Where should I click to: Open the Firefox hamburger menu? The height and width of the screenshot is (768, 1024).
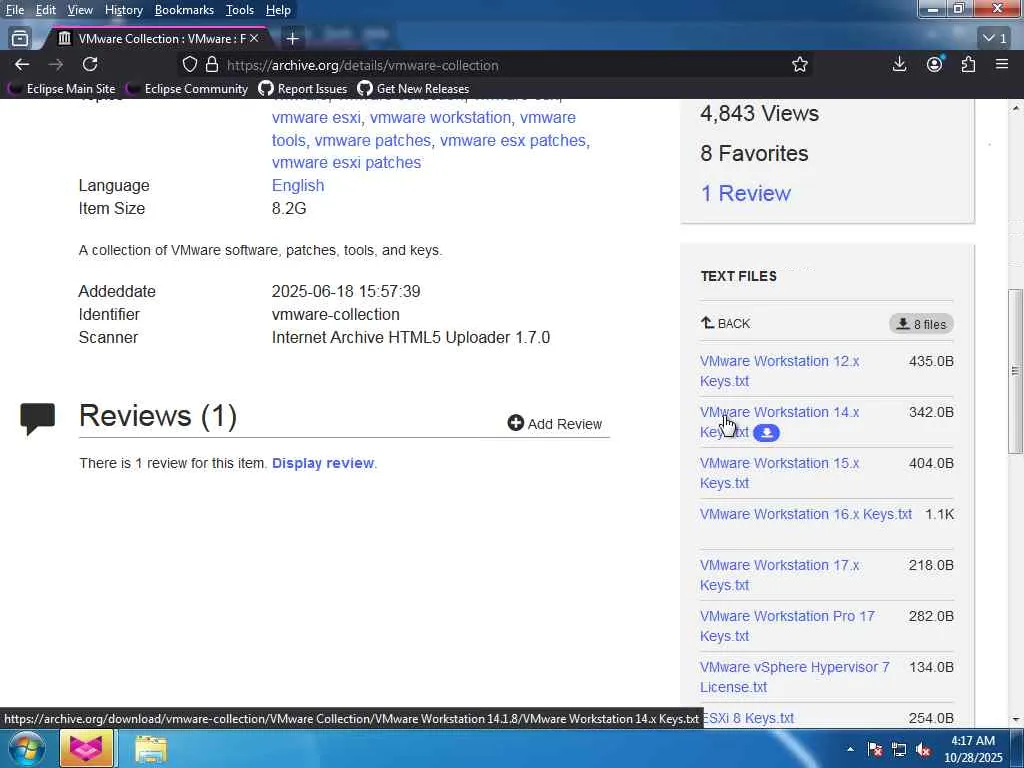[x=1002, y=64]
